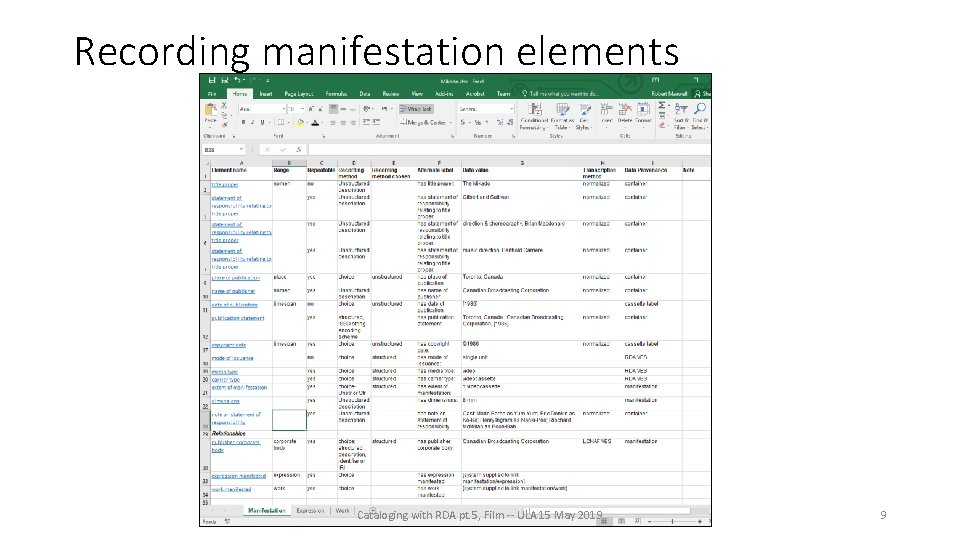The width and height of the screenshot is (960, 540).
Task: Click the Increase Font Size icon
Action: pos(312,109)
